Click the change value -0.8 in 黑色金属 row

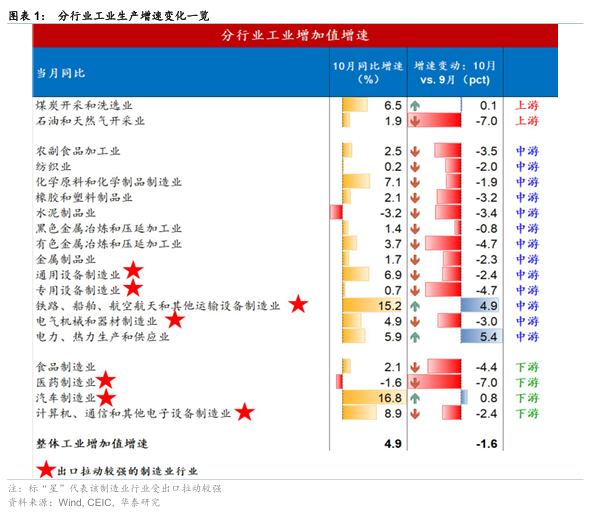(486, 229)
